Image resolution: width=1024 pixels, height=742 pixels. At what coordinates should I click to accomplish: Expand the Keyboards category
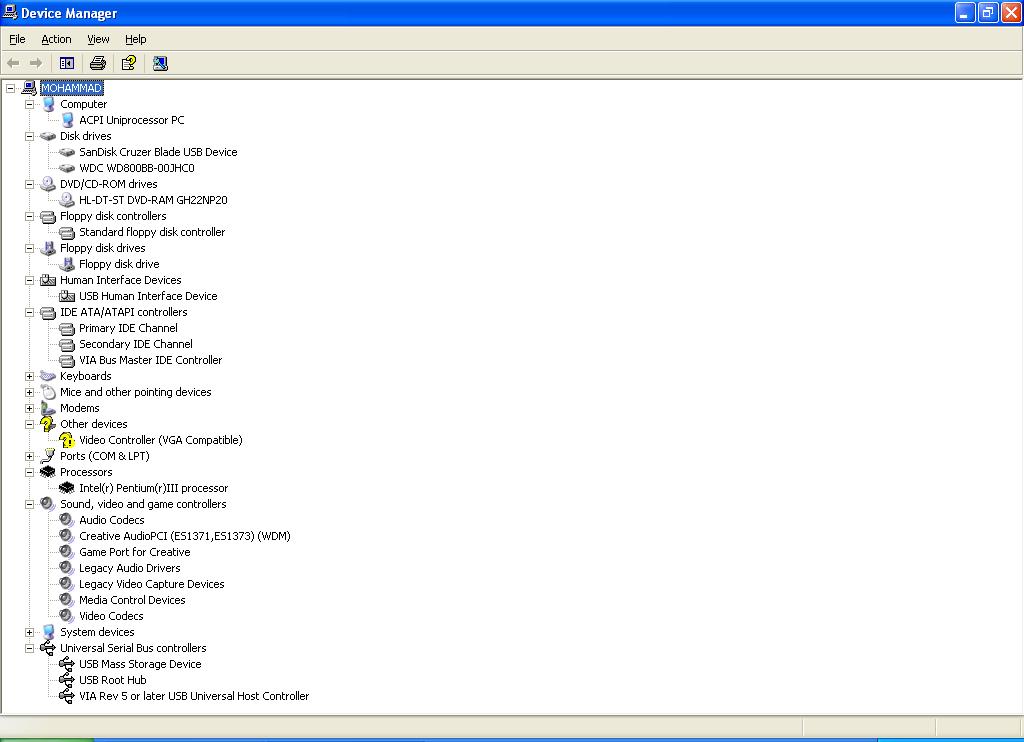click(29, 376)
